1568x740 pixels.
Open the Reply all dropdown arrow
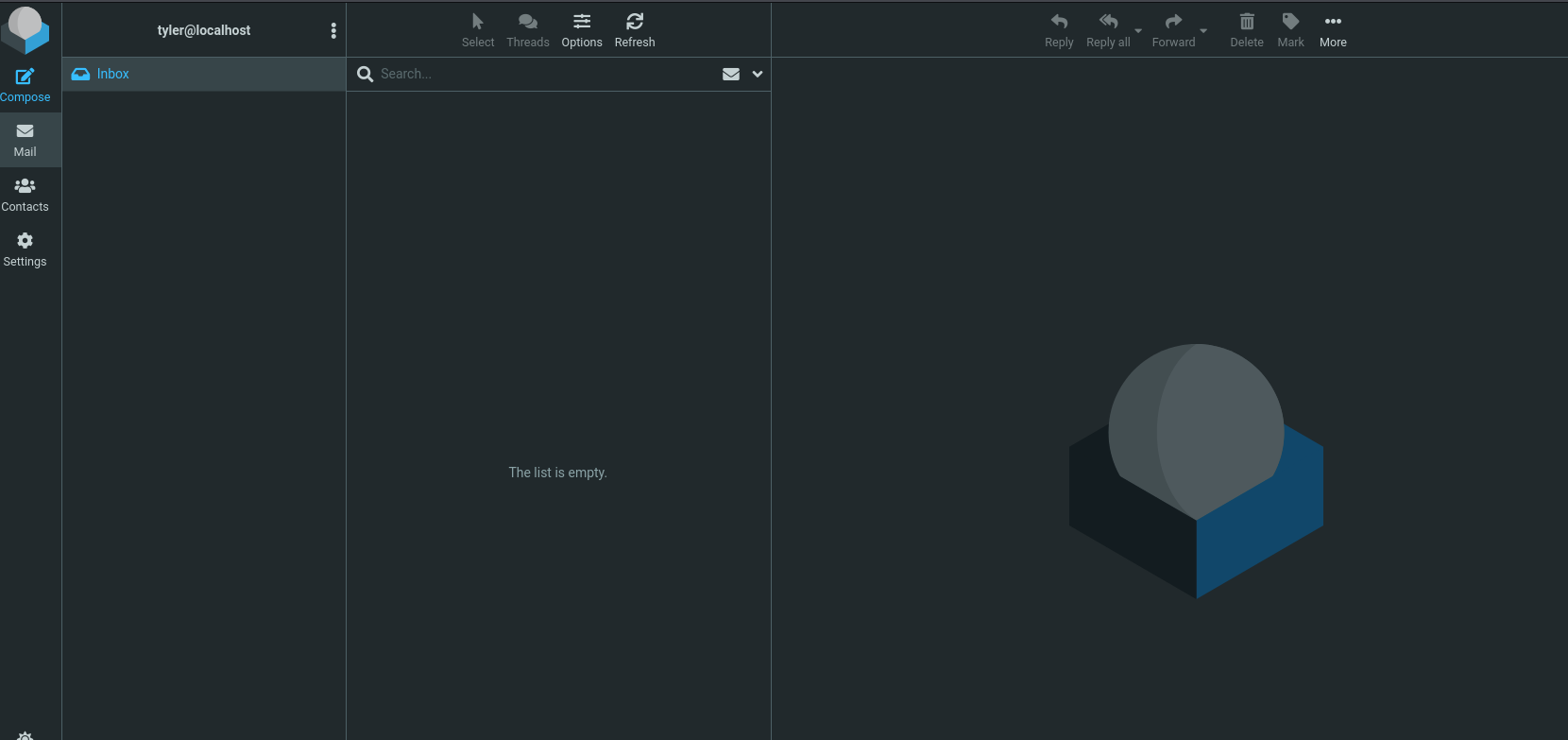1138,31
